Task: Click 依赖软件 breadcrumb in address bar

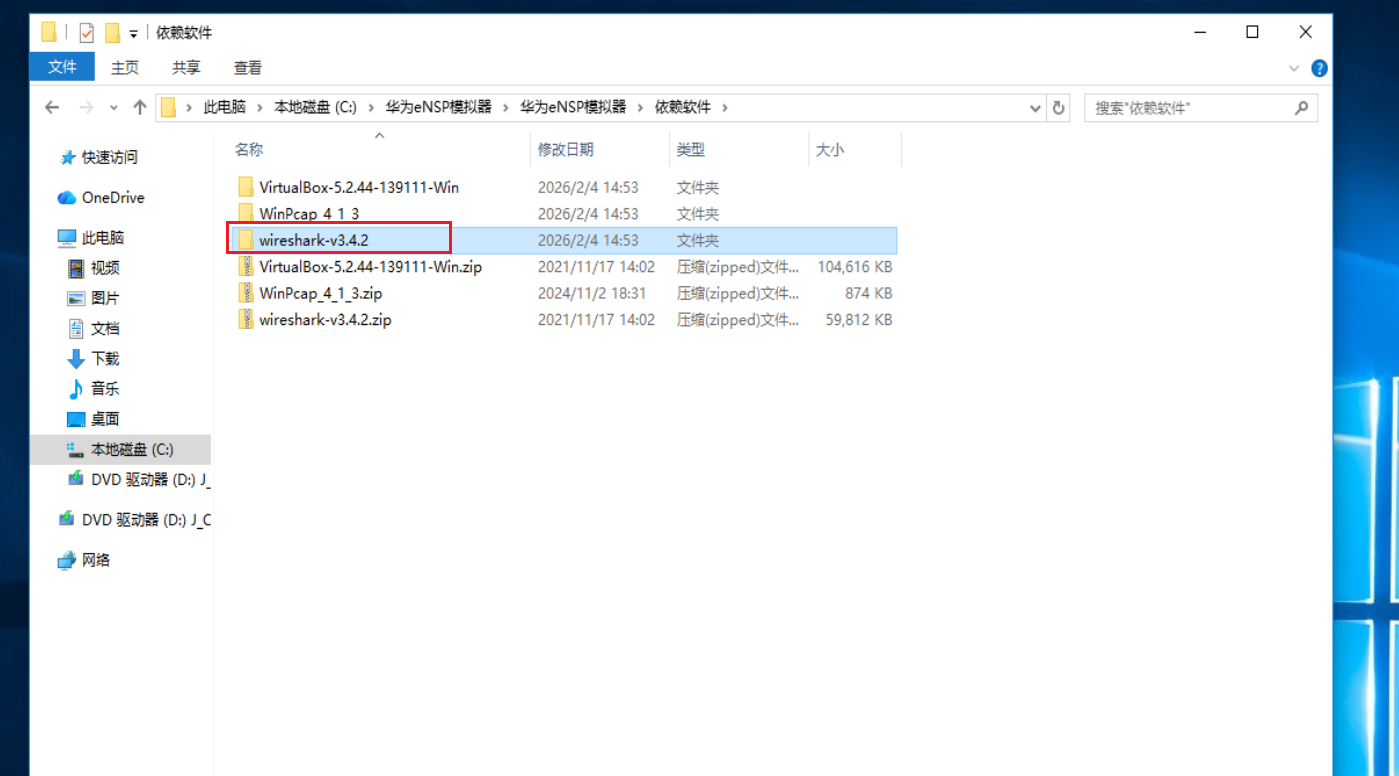Action: (x=682, y=107)
